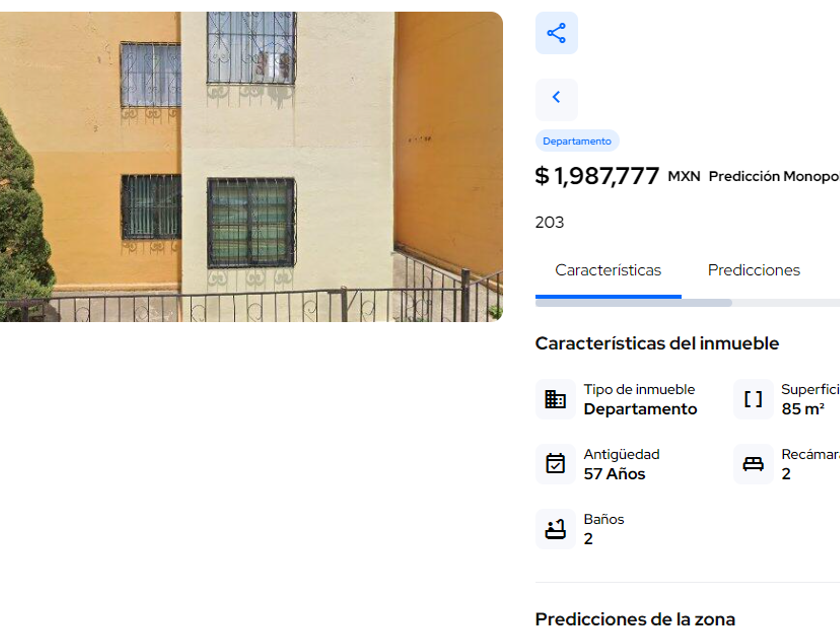Viewport: 840px width, 630px height.
Task: Click the share icon button
Action: click(556, 33)
